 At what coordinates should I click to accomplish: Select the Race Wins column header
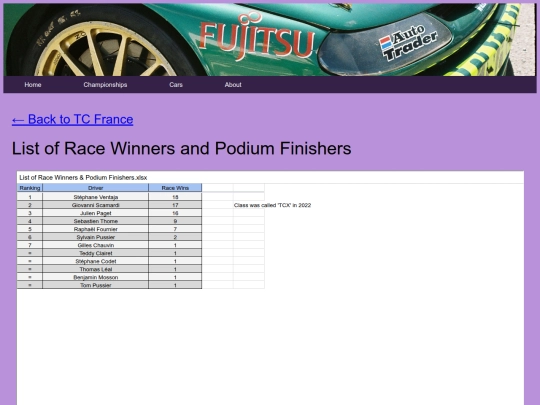coord(175,188)
